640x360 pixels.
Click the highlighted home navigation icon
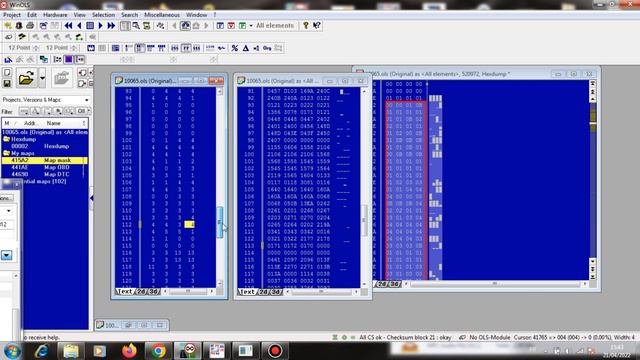click(x=185, y=25)
